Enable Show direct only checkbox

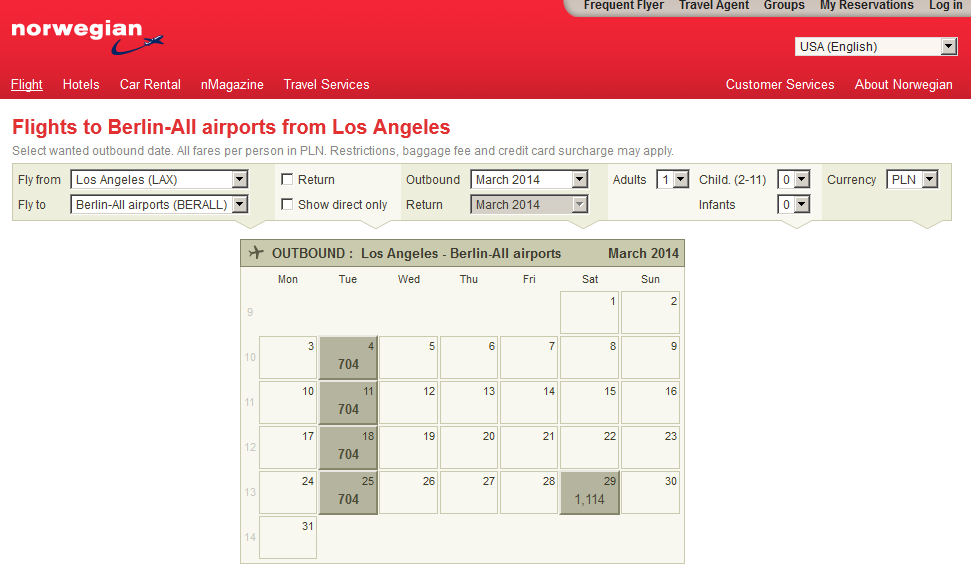(287, 204)
